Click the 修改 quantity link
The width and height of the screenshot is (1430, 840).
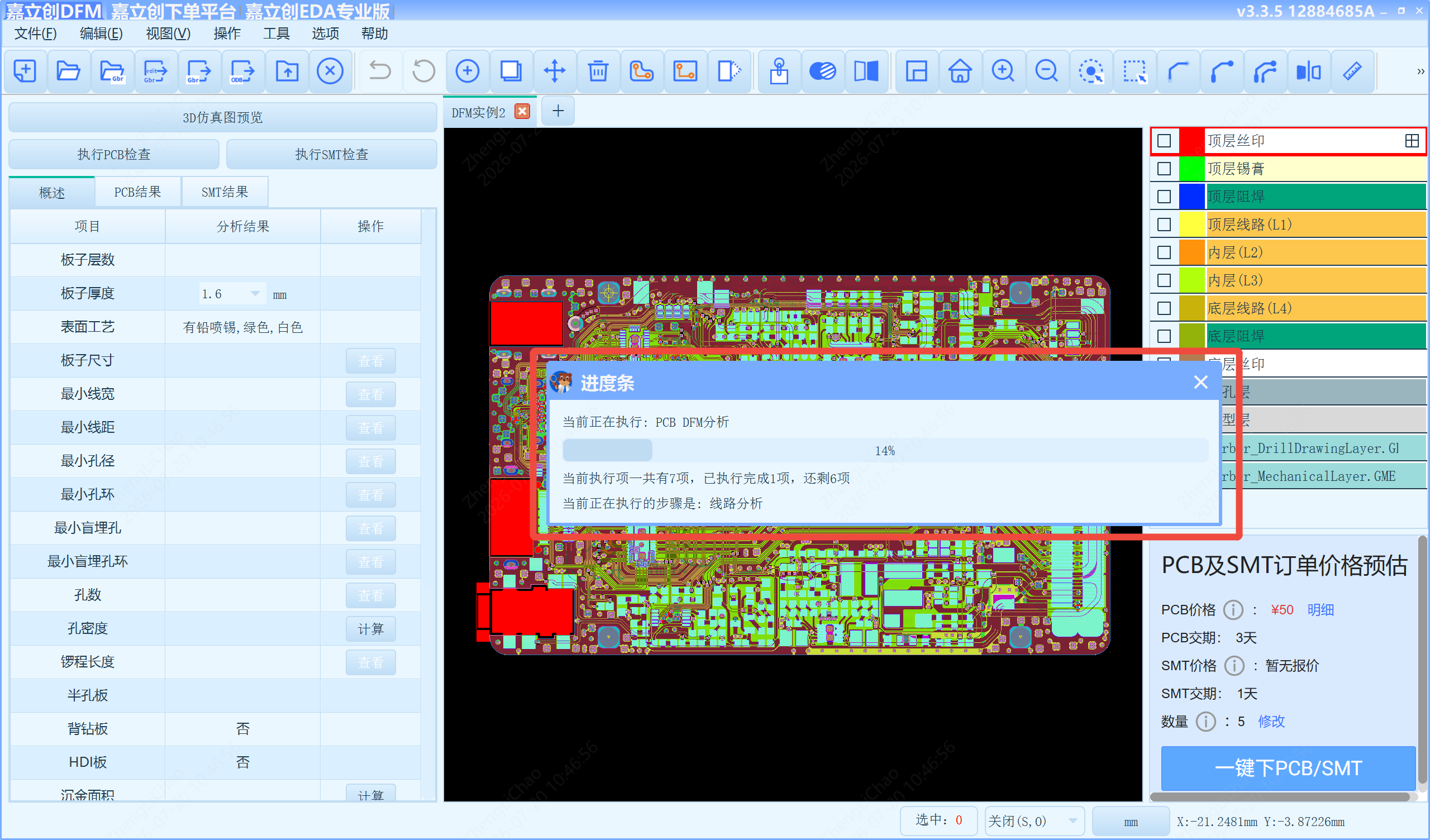(1271, 722)
